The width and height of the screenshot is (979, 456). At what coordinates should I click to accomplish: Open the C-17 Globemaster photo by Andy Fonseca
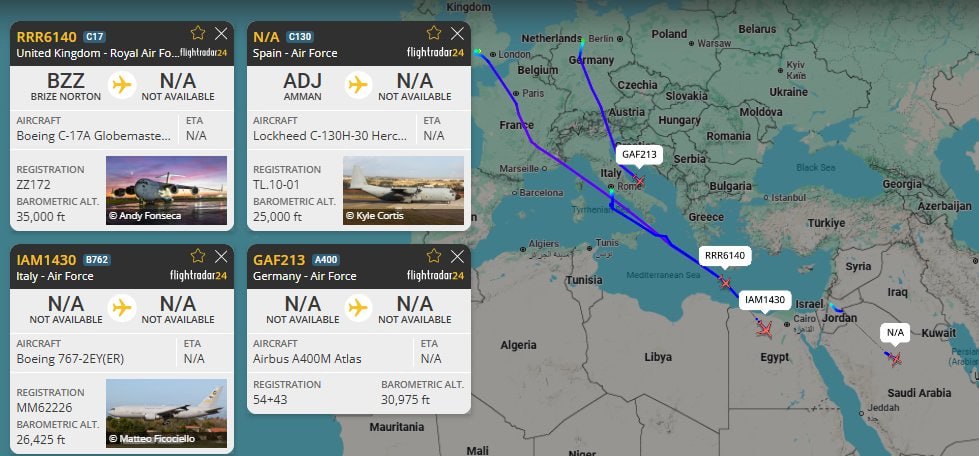pyautogui.click(x=166, y=190)
